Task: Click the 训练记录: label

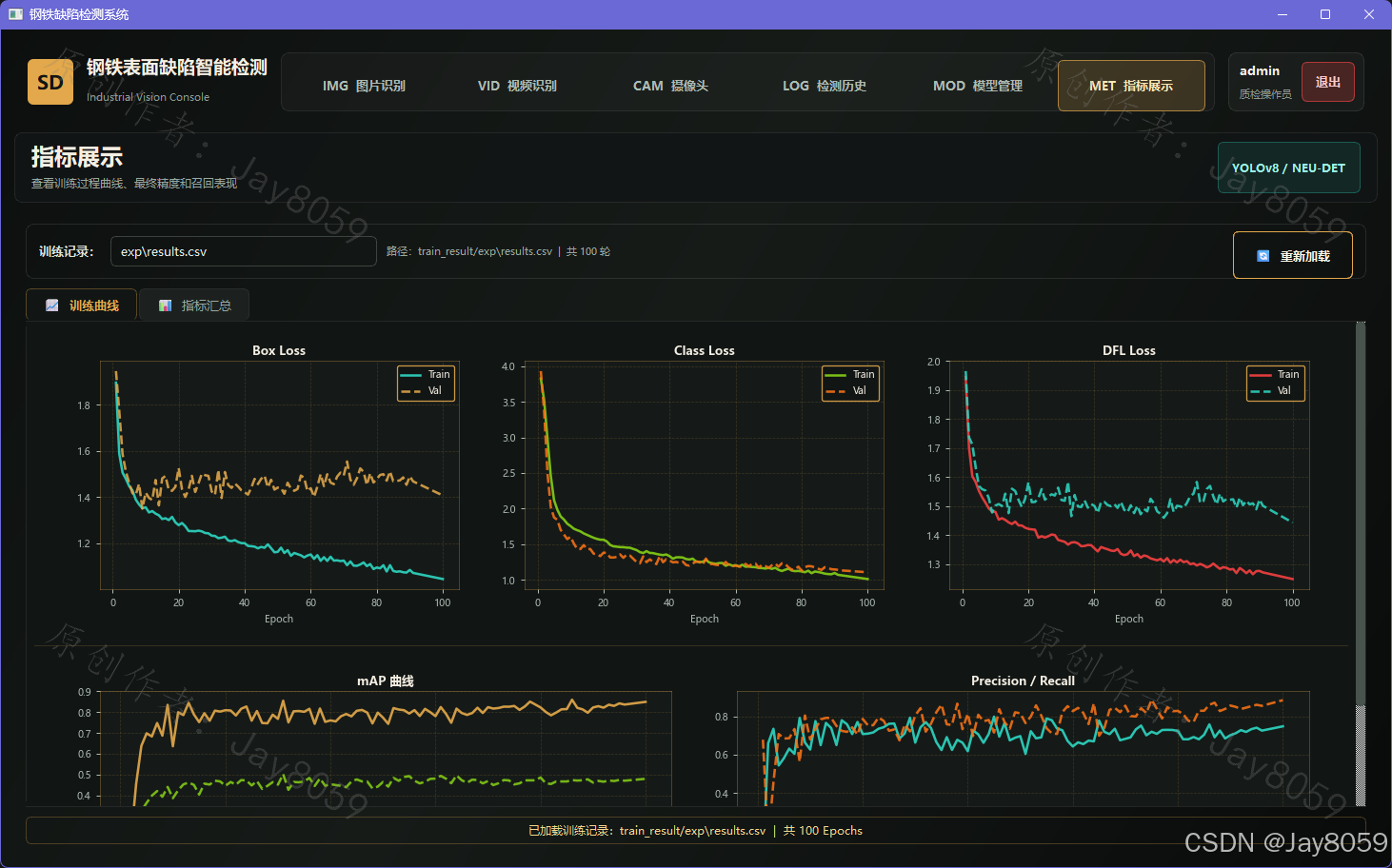Action: click(x=67, y=251)
